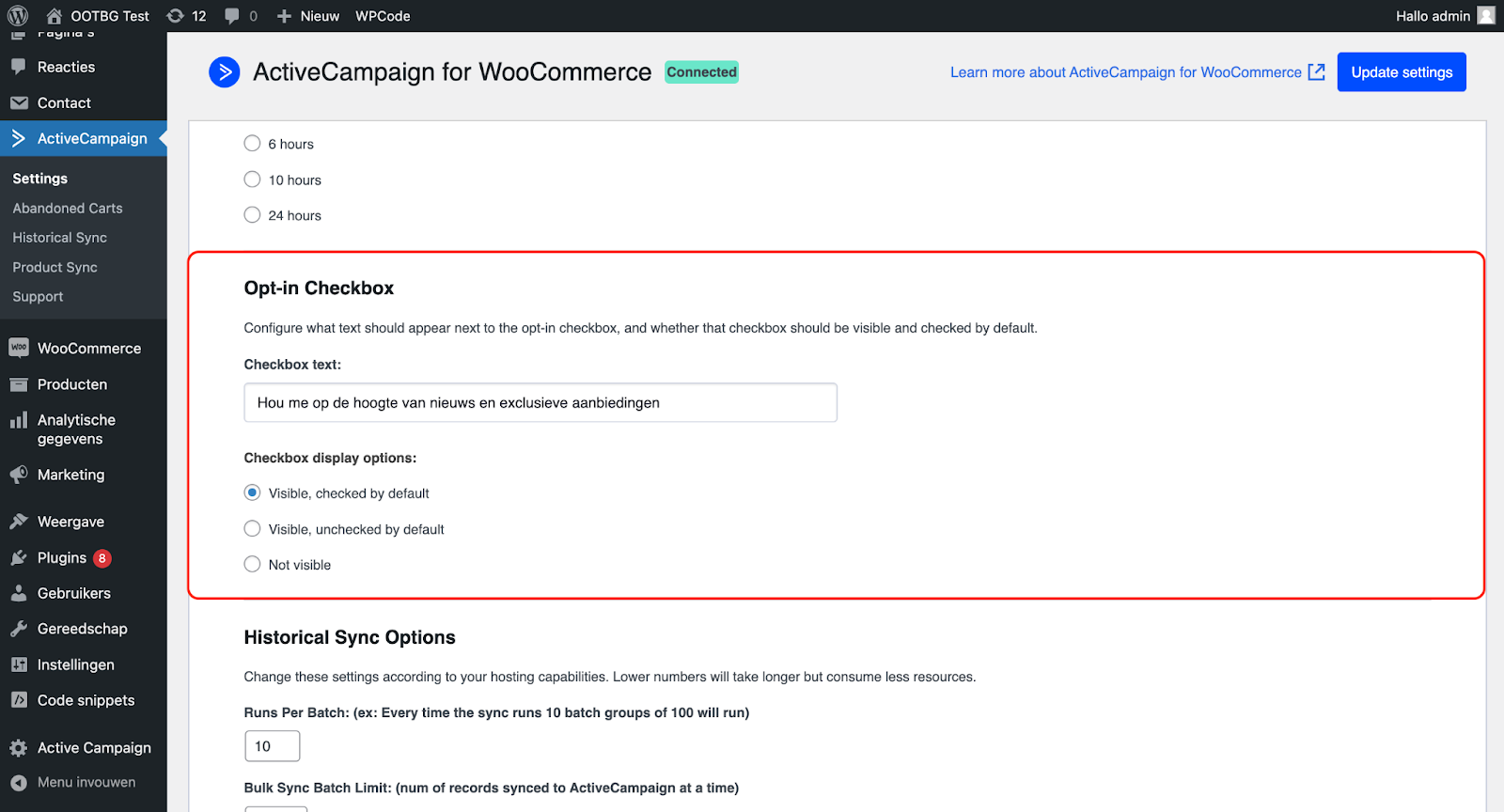Click the WooCommerce sidebar icon
1504x812 pixels.
point(19,348)
